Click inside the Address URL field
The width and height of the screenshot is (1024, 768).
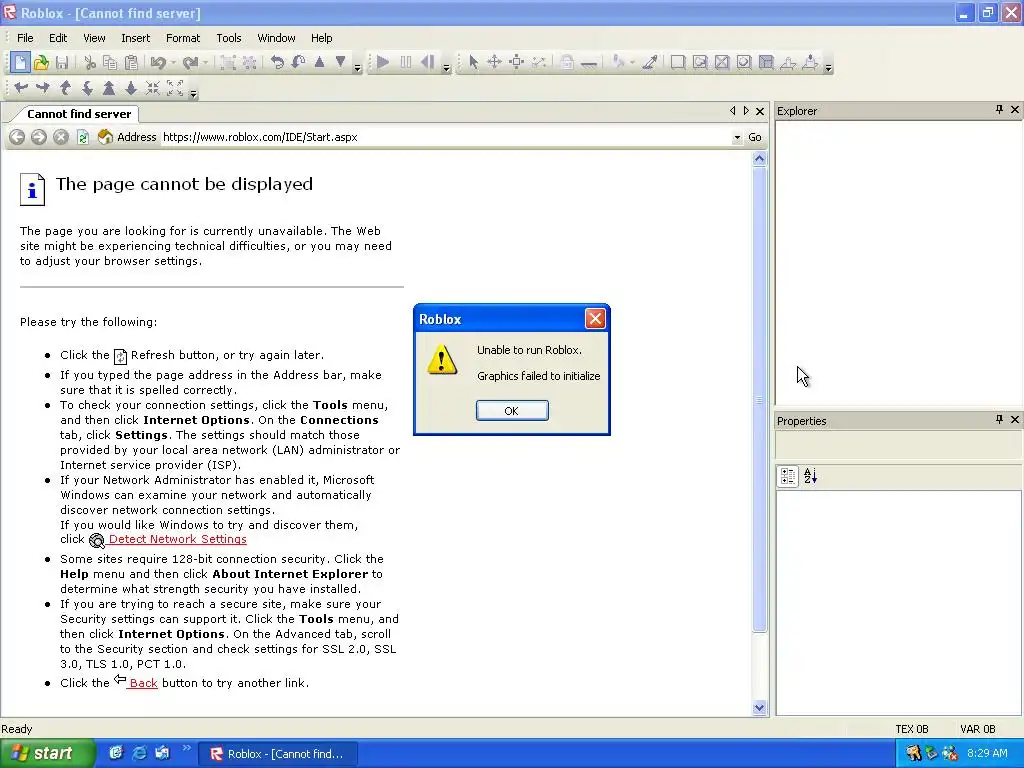point(445,137)
